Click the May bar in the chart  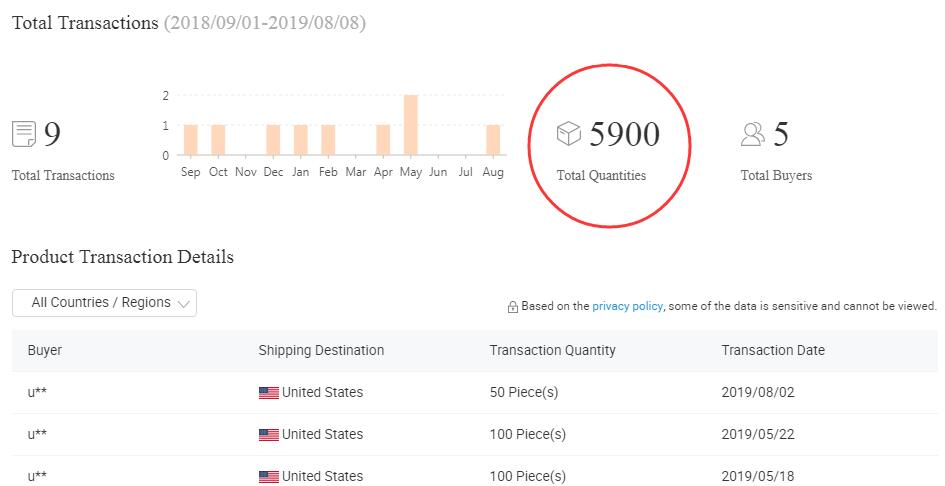(x=410, y=125)
